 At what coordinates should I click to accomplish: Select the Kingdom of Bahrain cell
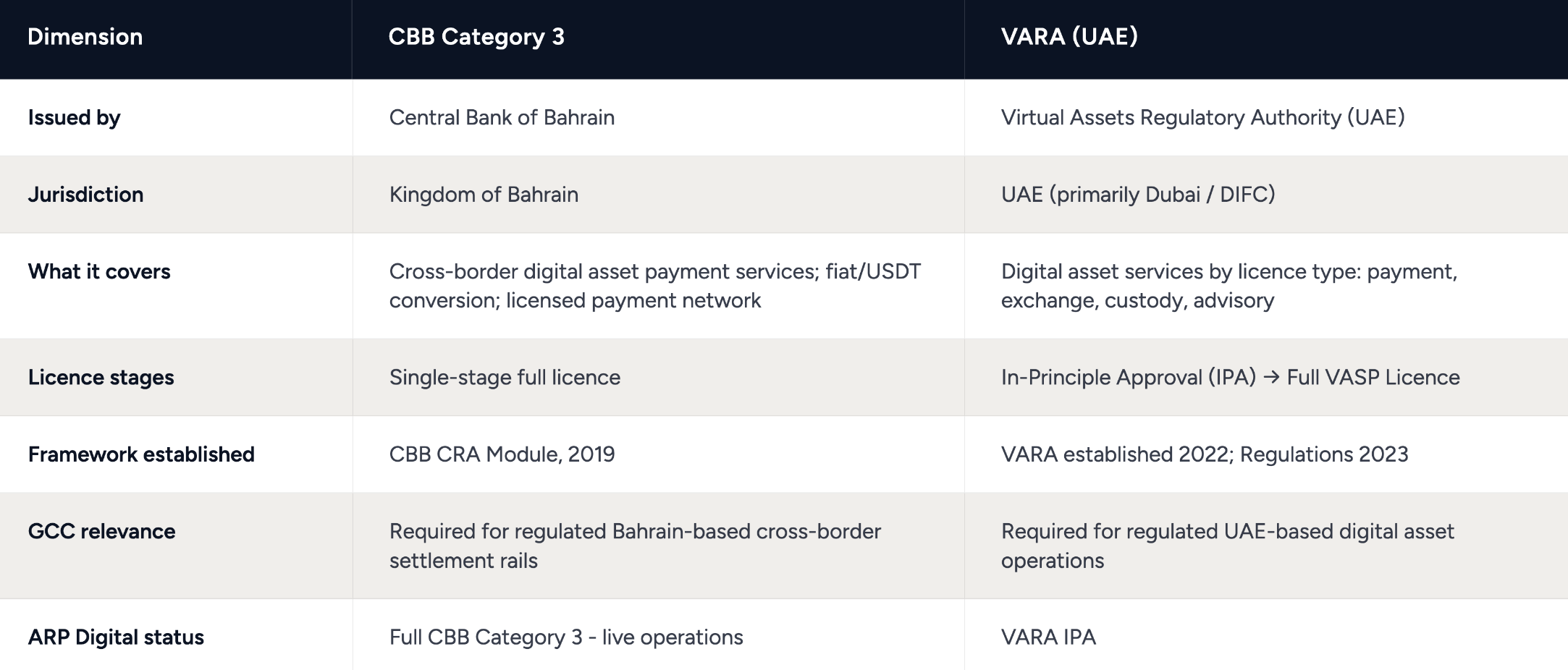pyautogui.click(x=484, y=194)
